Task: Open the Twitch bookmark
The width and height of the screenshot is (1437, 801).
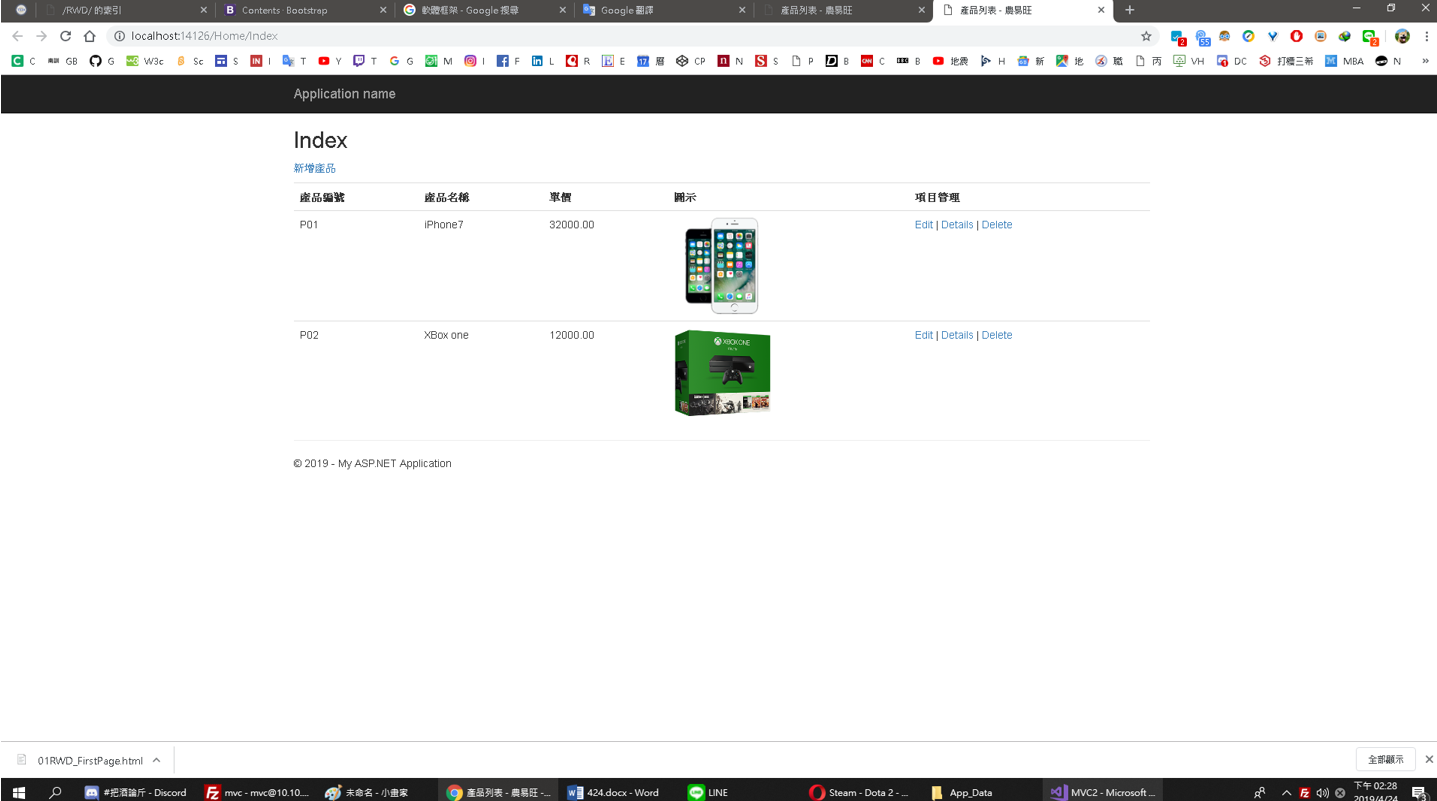Action: (x=365, y=61)
